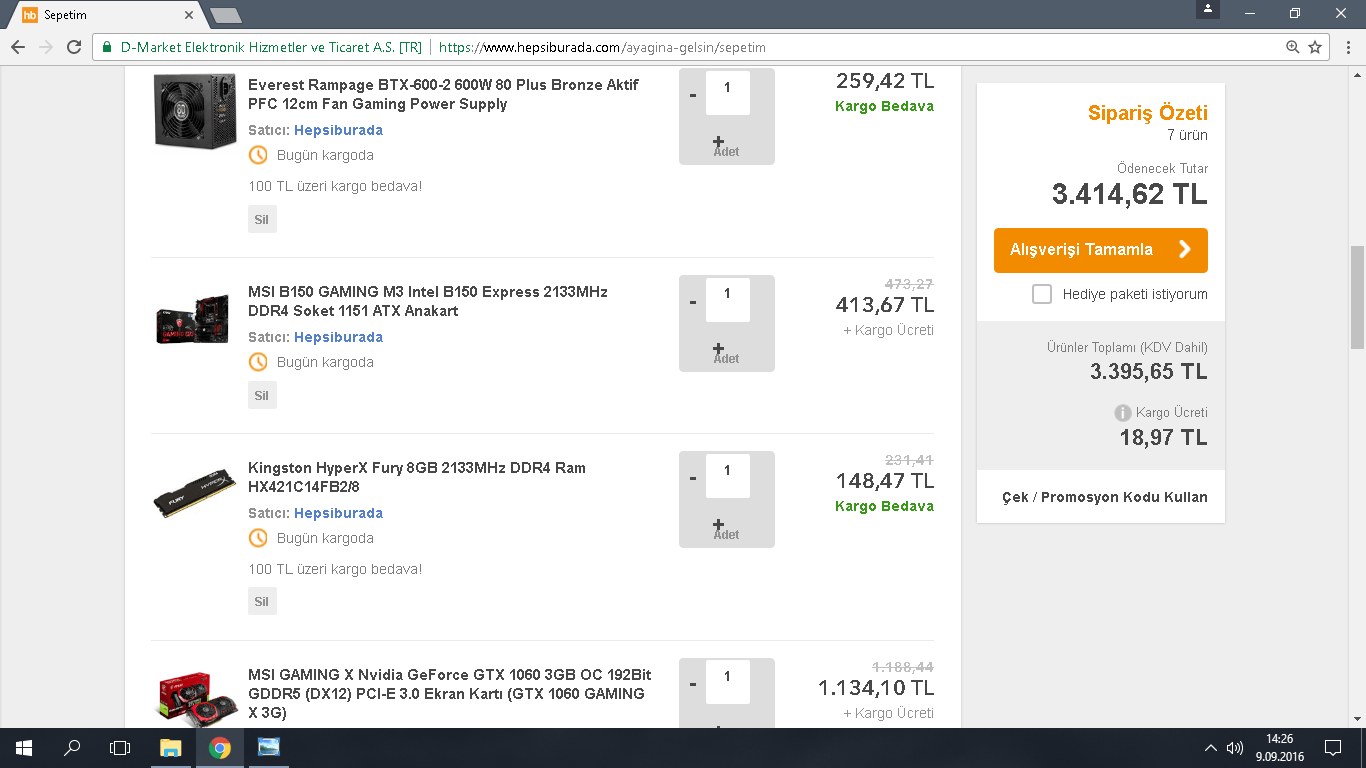
Task: Click the info icon beside Kargo Ücreti
Action: 1123,413
